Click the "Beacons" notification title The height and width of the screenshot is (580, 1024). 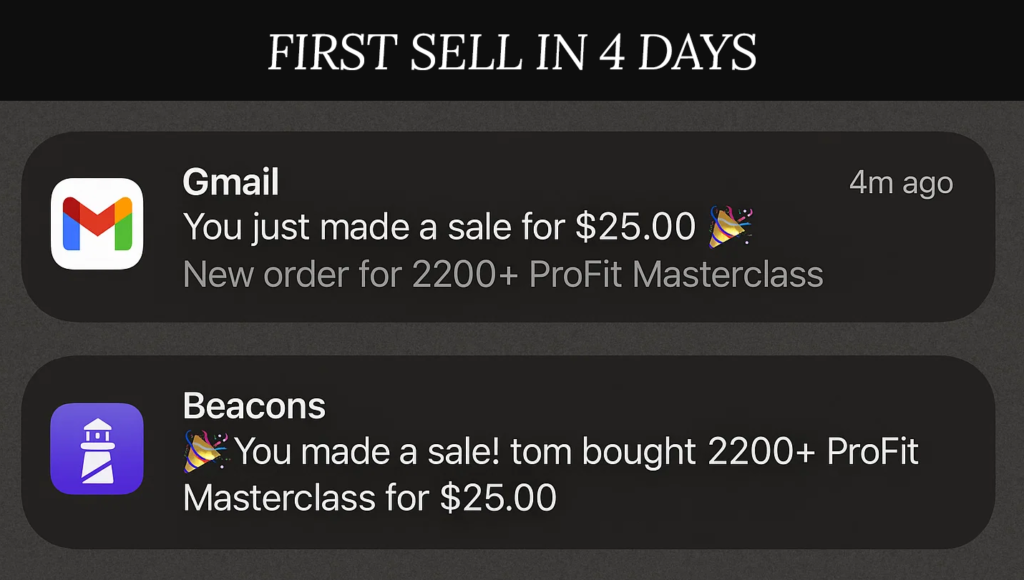tap(254, 406)
